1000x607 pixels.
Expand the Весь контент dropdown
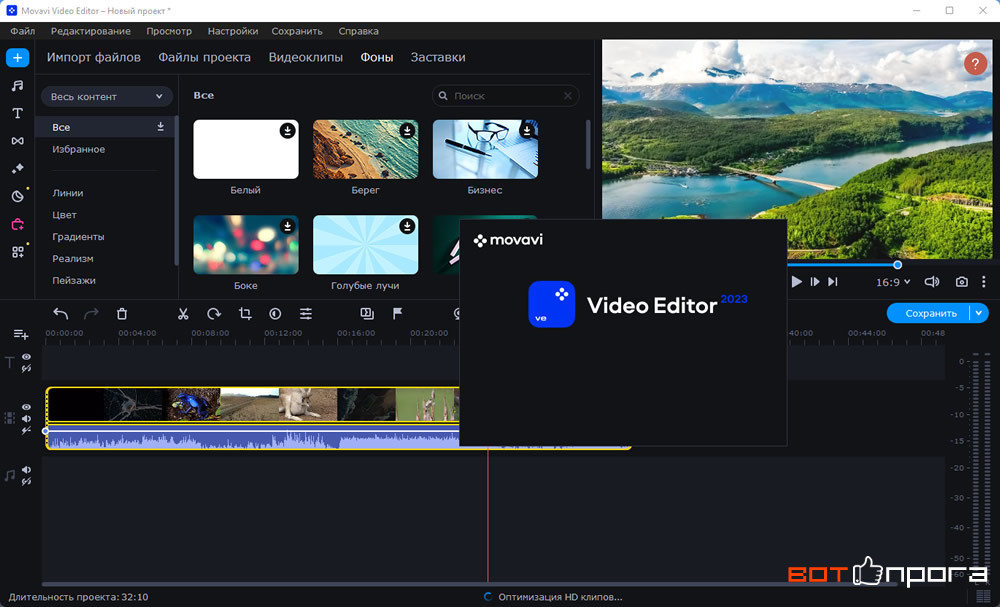coord(107,96)
